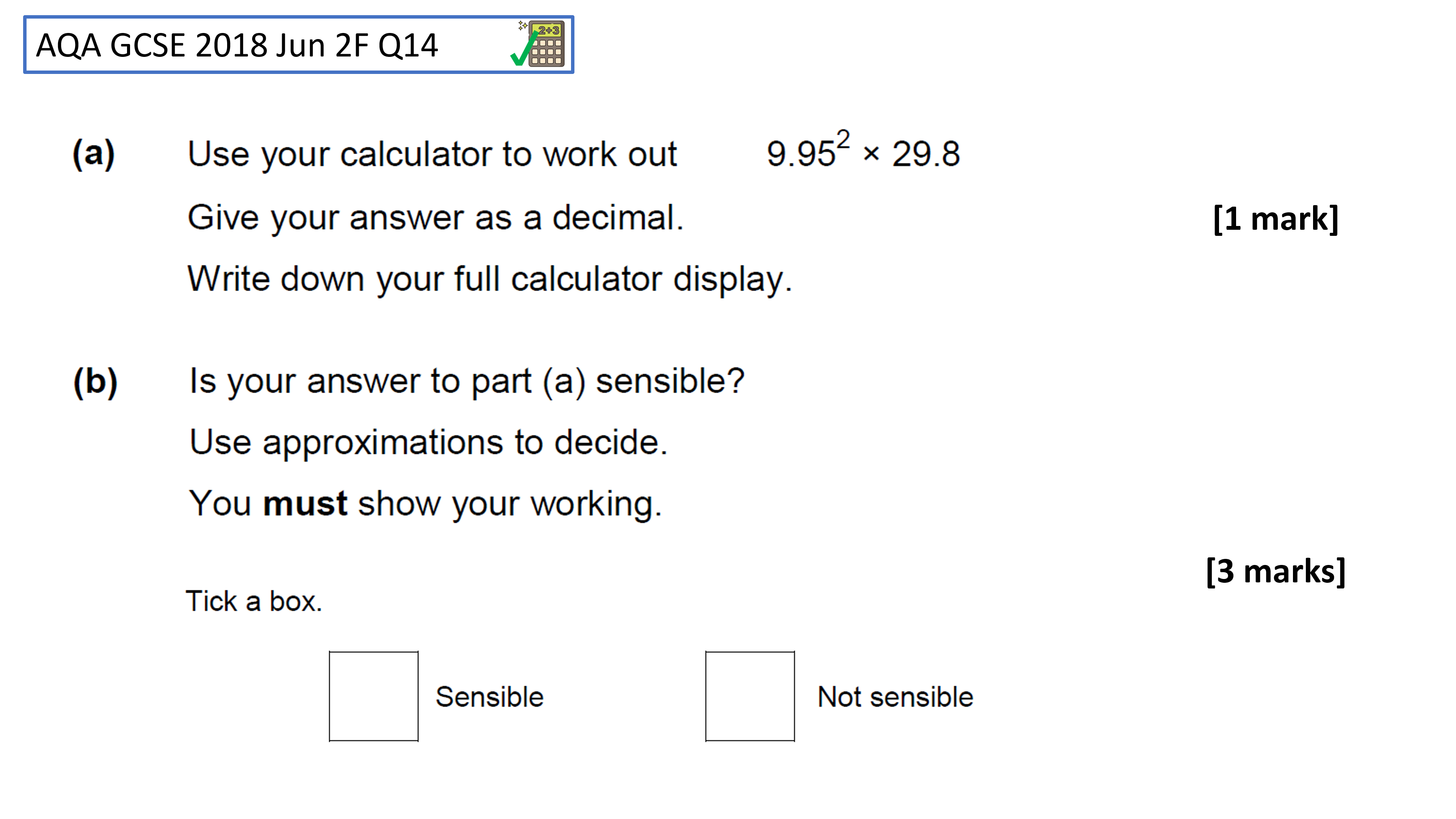Viewport: 1456px width, 819px height.
Task: Select the 9.95² × 29.8 expression
Action: [x=863, y=150]
